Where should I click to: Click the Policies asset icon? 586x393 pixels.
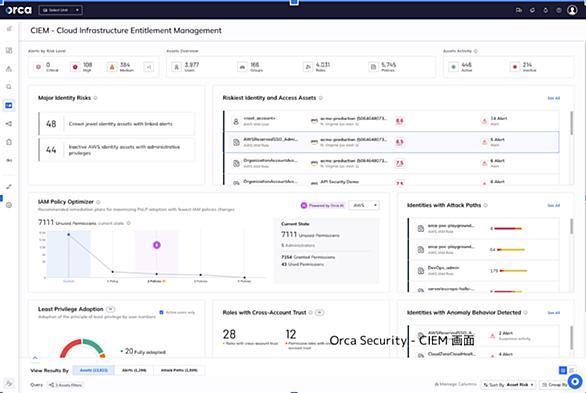[x=373, y=67]
